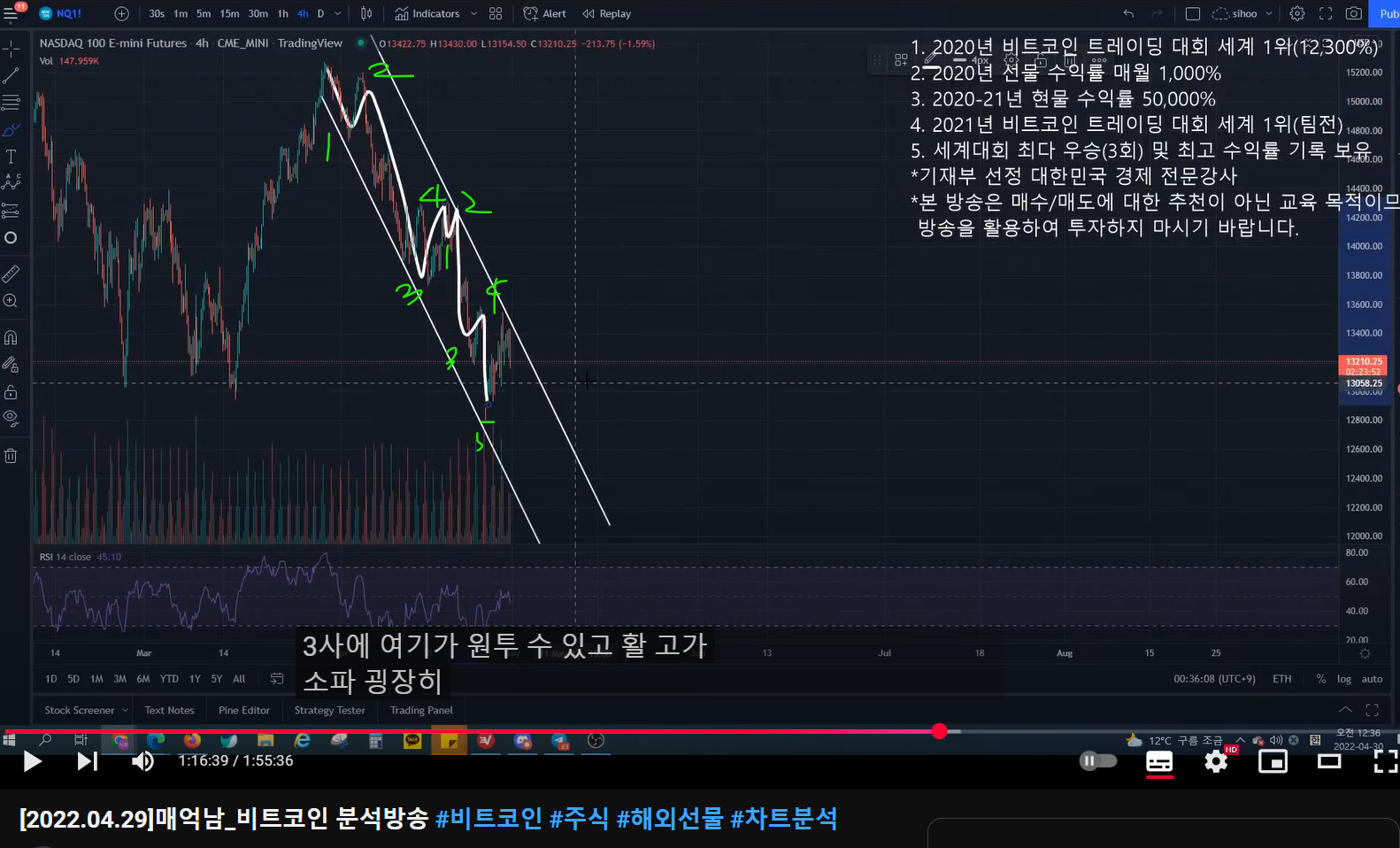The width and height of the screenshot is (1400, 848).
Task: Select the 30s timeframe
Action: pos(157,13)
